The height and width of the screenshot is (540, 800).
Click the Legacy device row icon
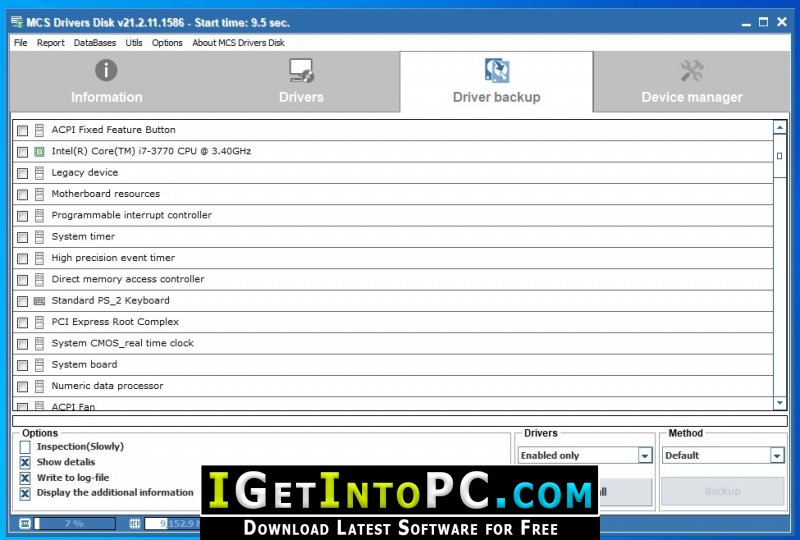point(39,173)
